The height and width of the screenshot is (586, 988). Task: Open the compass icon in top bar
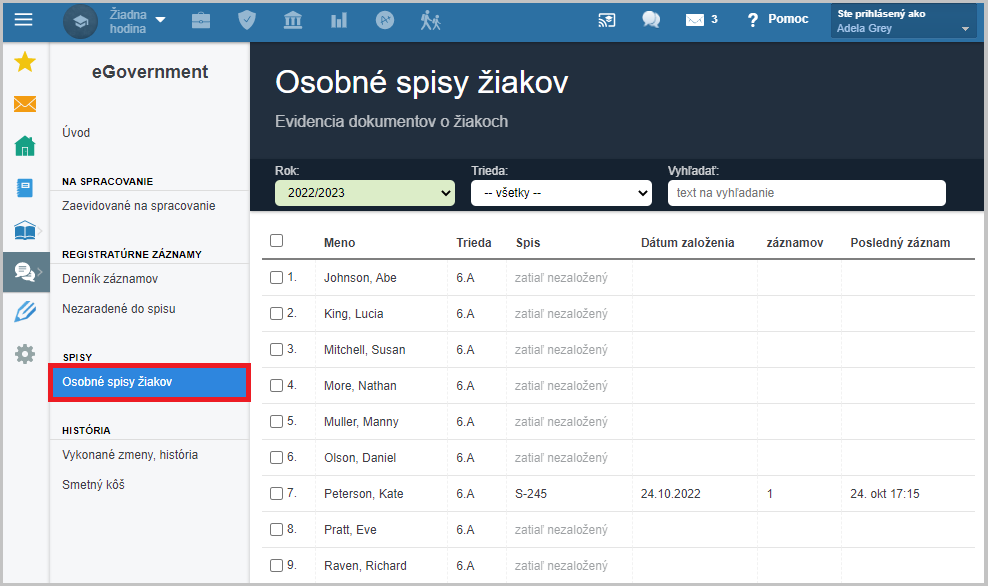pos(385,21)
